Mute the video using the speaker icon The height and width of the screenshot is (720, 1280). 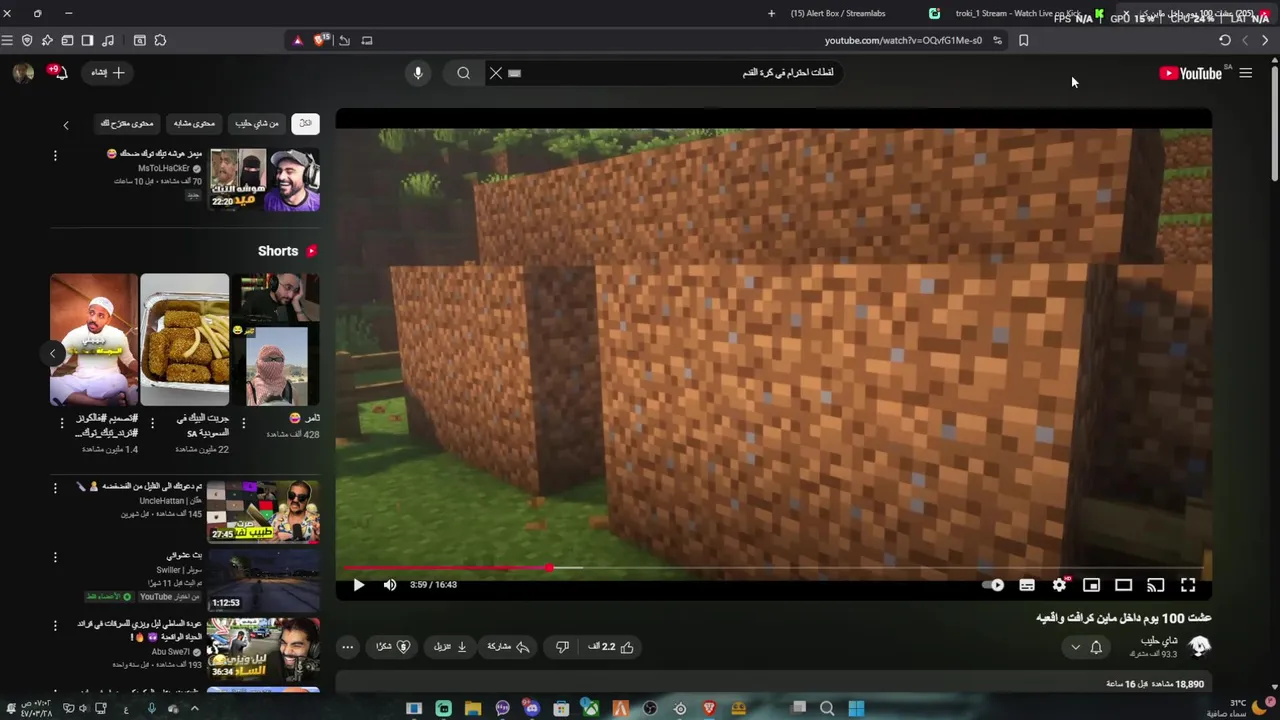coord(390,585)
